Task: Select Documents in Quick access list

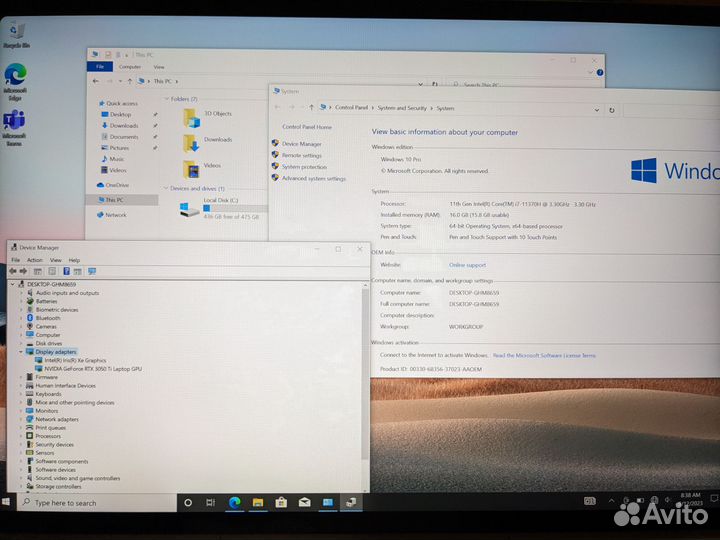Action: pos(124,137)
